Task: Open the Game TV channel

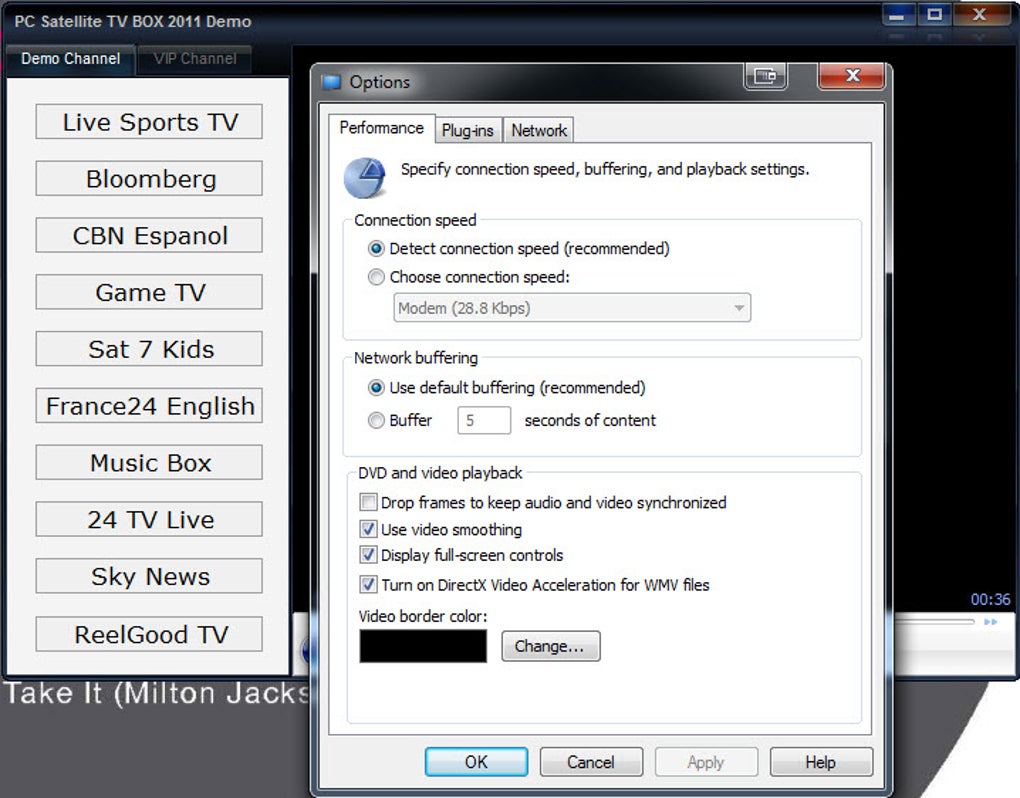Action: pos(149,292)
